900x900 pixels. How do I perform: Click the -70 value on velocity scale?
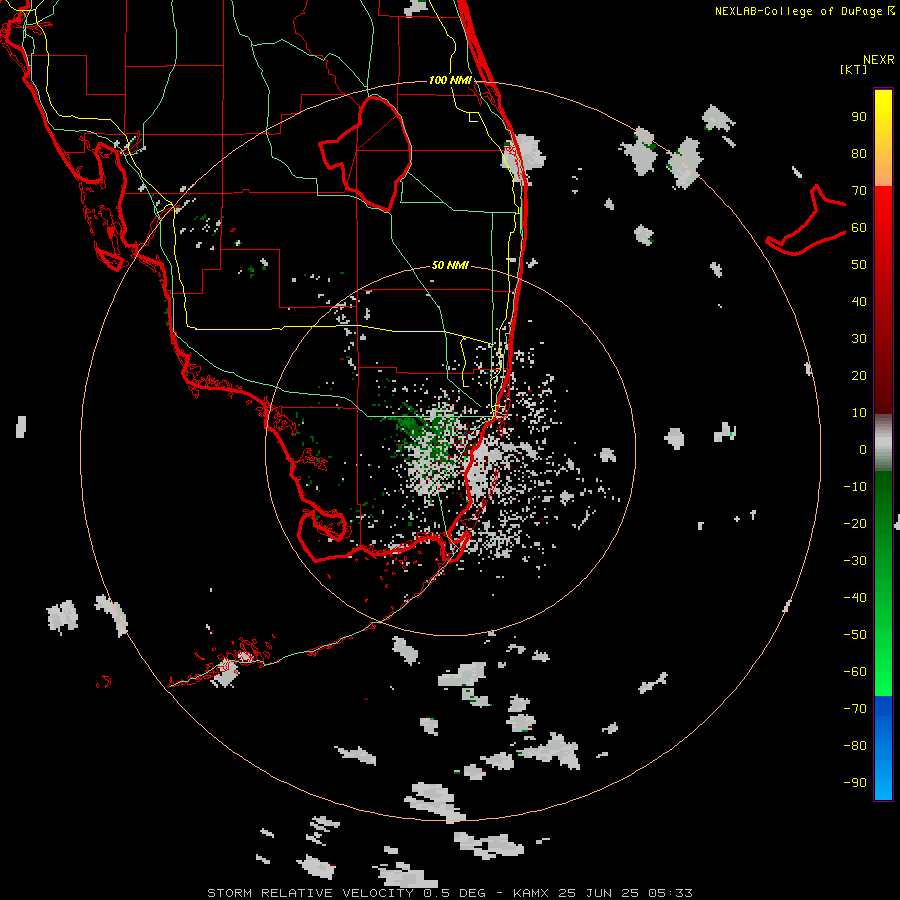click(855, 709)
